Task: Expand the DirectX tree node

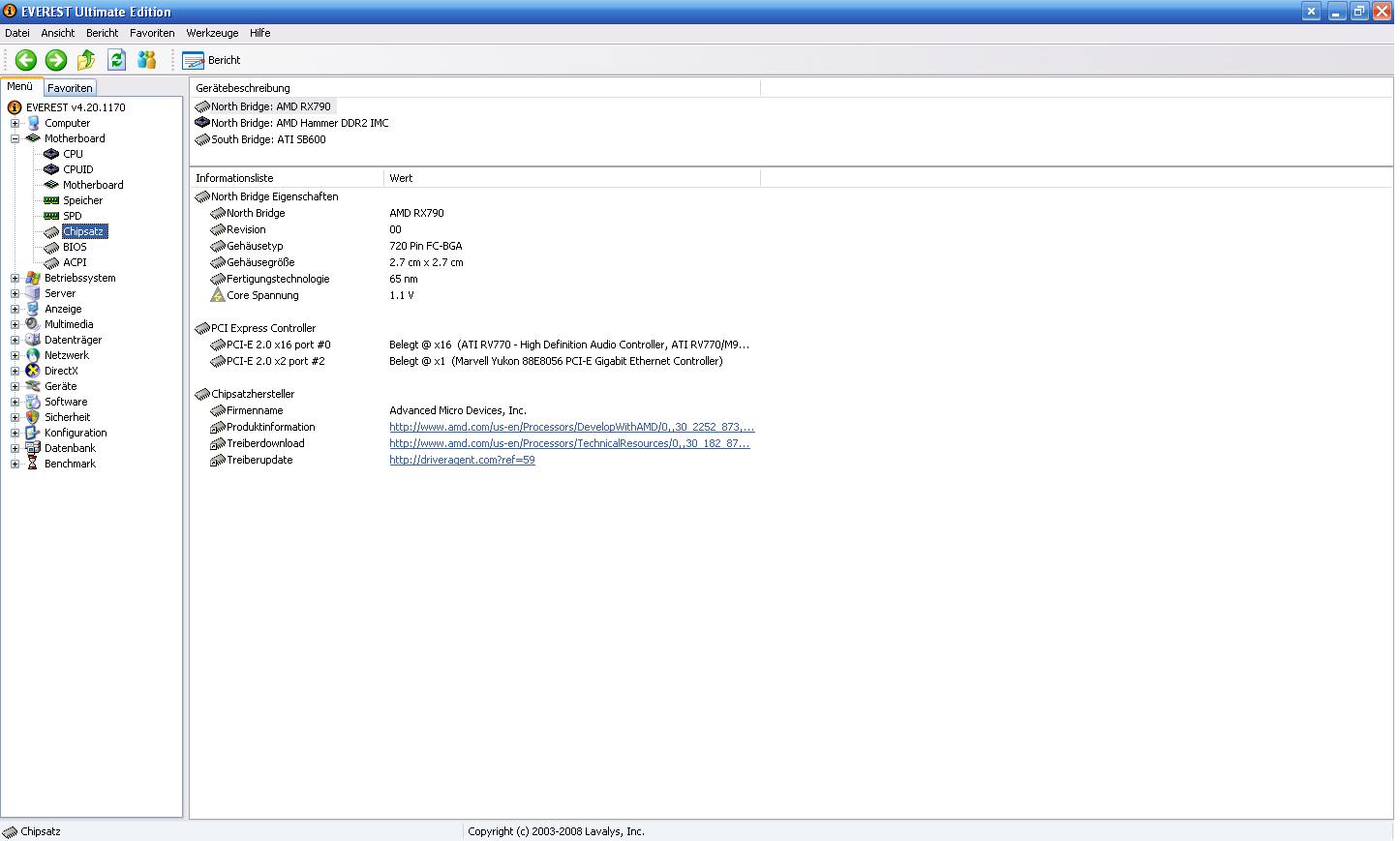Action: click(x=15, y=371)
